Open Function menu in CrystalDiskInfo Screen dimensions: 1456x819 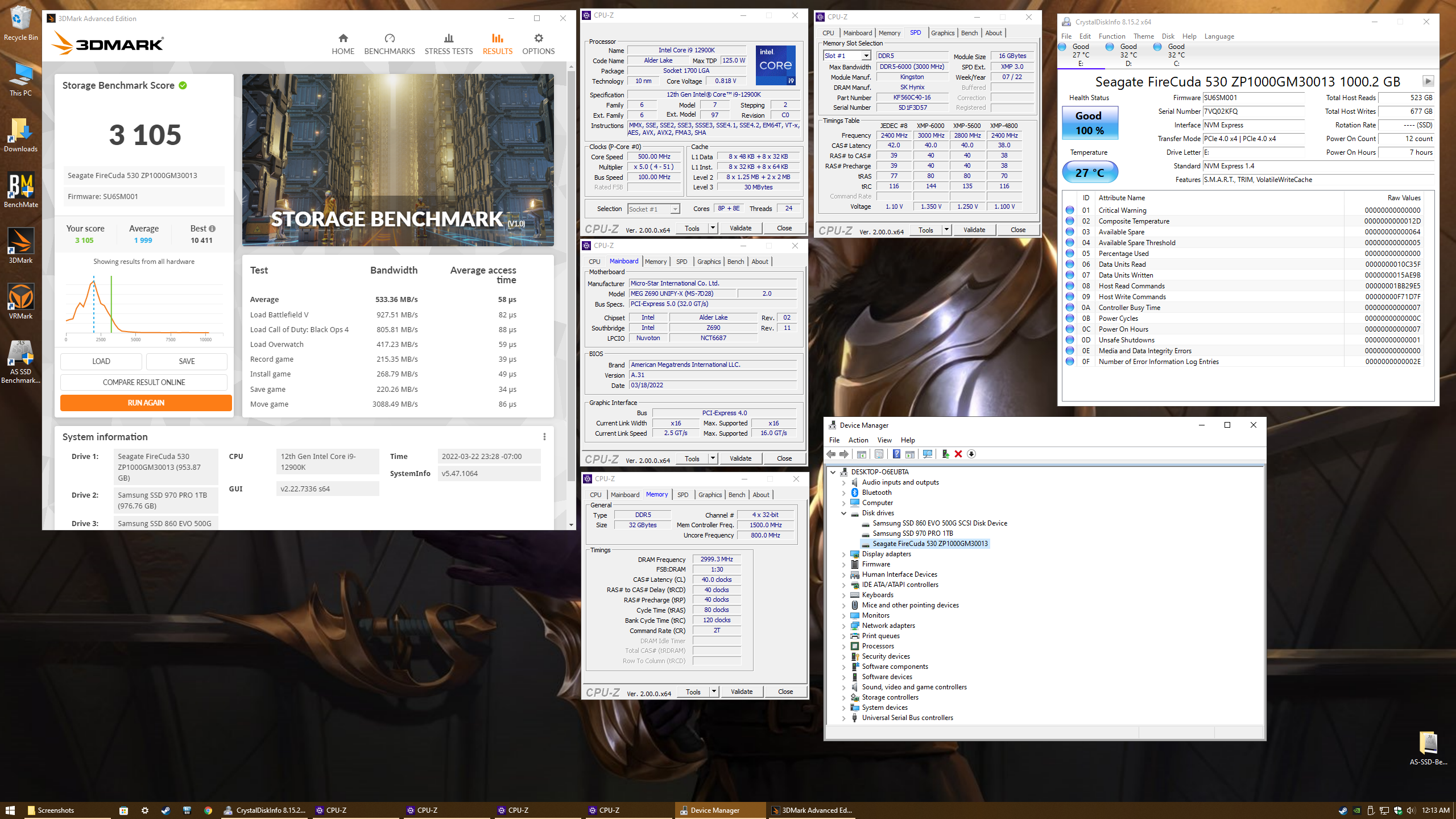tap(1112, 36)
